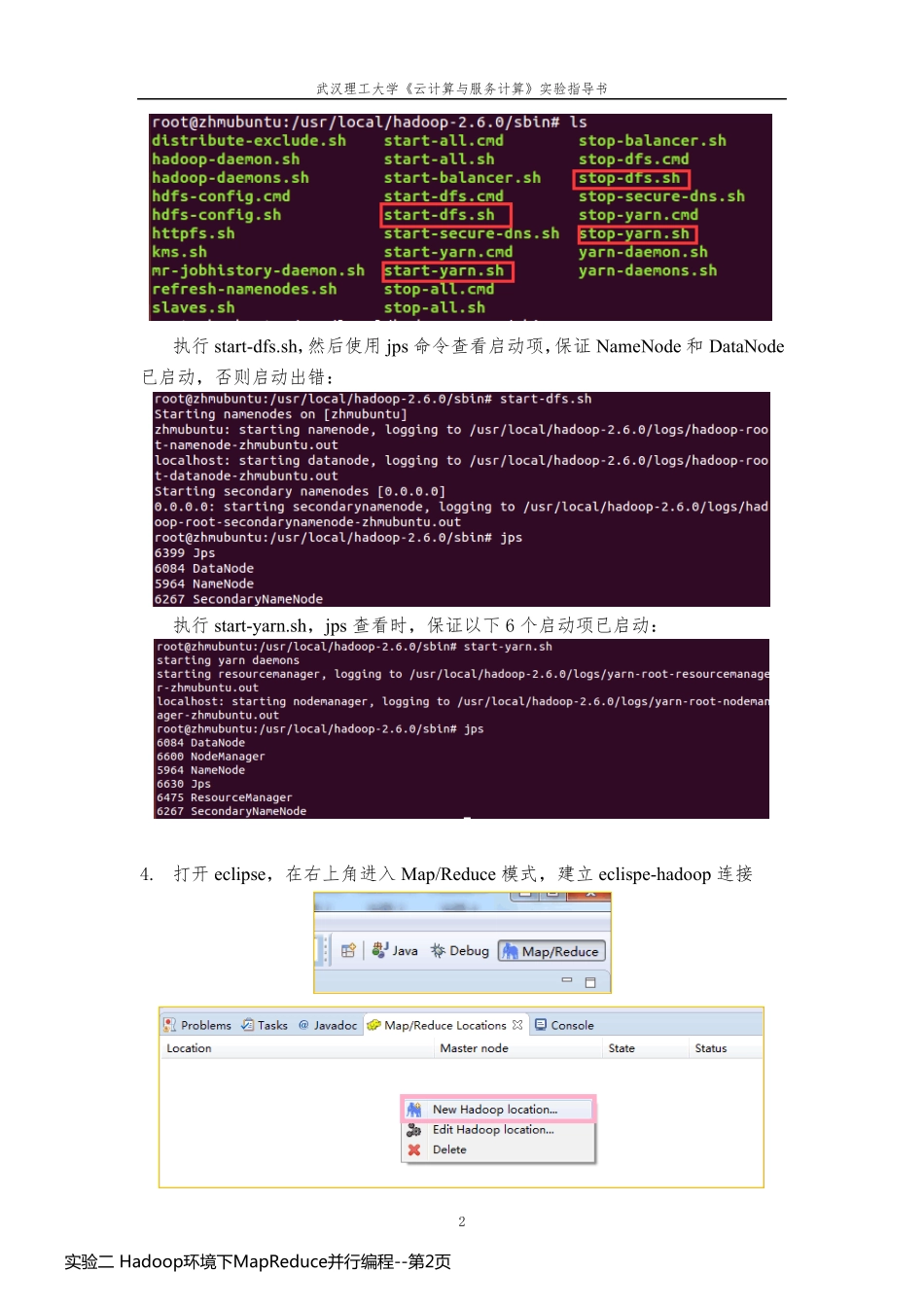This screenshot has width=924, height=1307.
Task: Click refresh-namenodes.sh in the listing
Action: pyautogui.click(x=245, y=289)
